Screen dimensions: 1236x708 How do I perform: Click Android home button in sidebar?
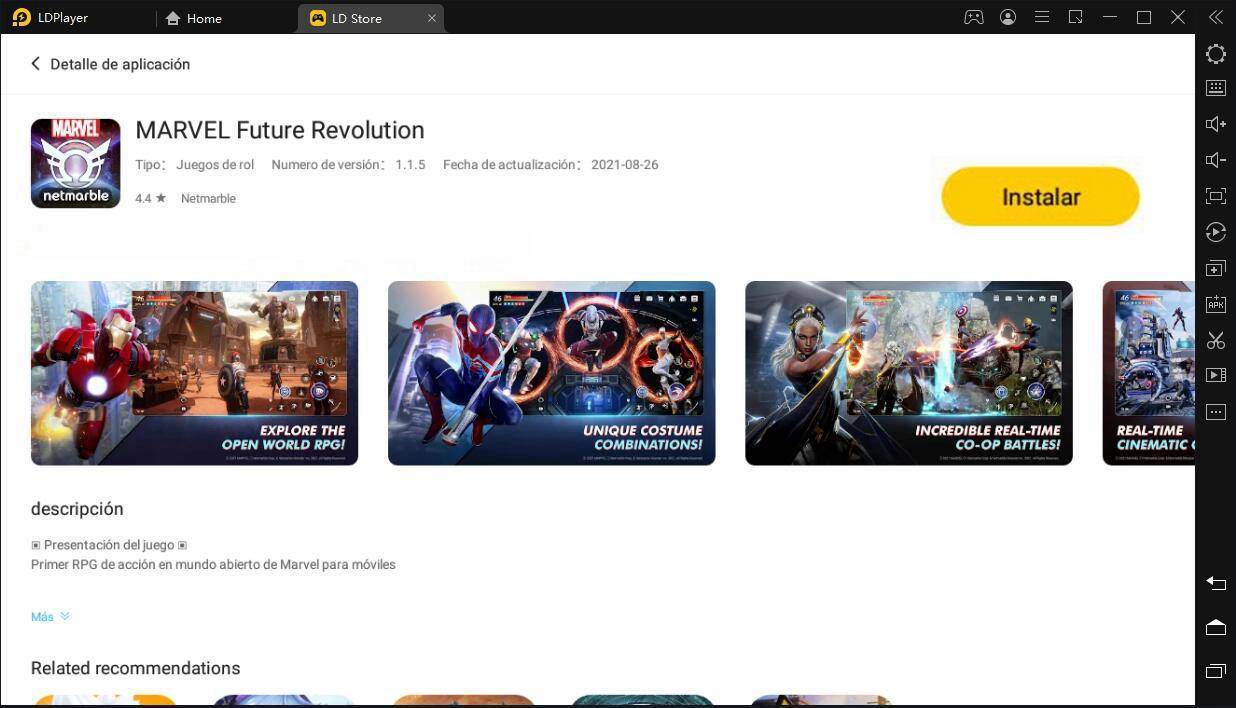(1216, 627)
